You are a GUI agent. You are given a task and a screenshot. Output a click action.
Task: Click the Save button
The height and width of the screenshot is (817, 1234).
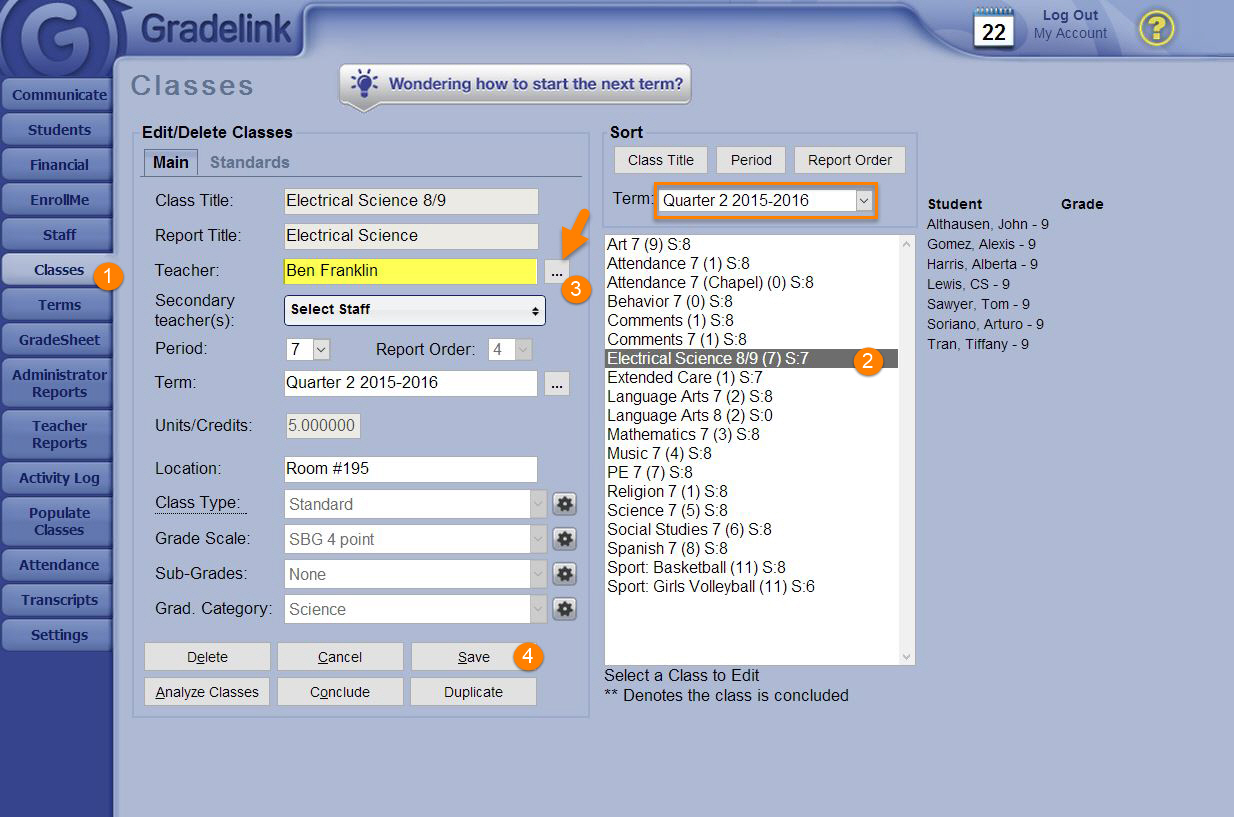pyautogui.click(x=473, y=657)
